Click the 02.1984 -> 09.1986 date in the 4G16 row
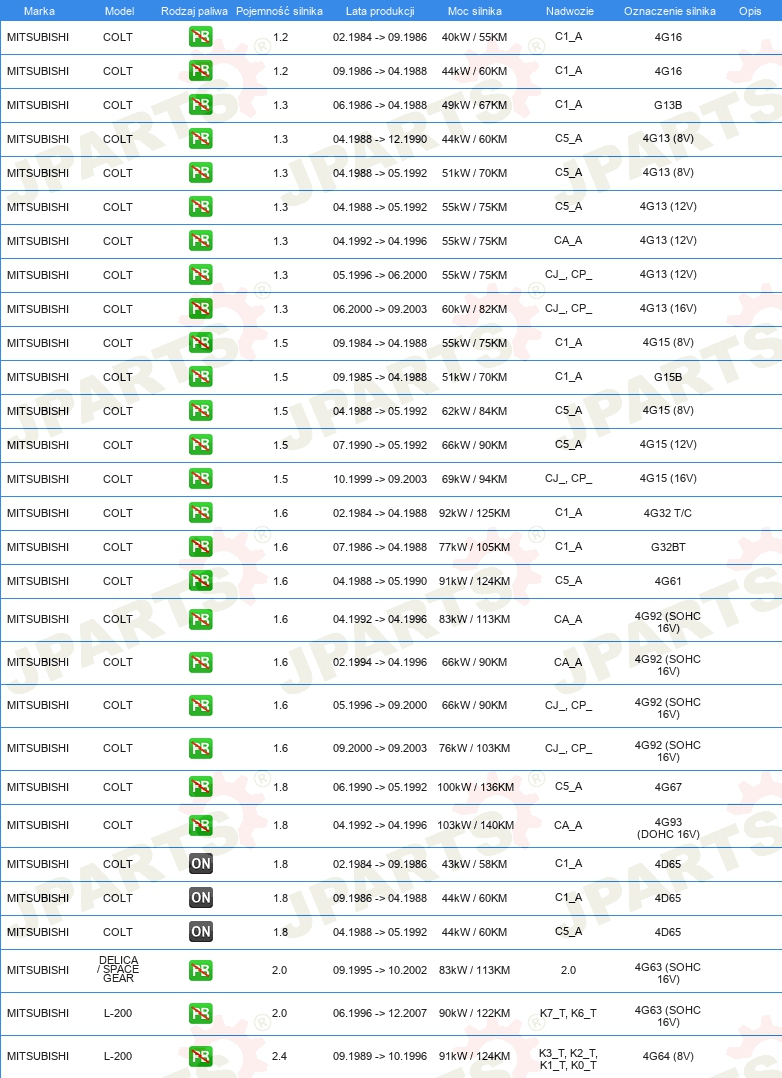The image size is (782, 1078). pyautogui.click(x=380, y=37)
